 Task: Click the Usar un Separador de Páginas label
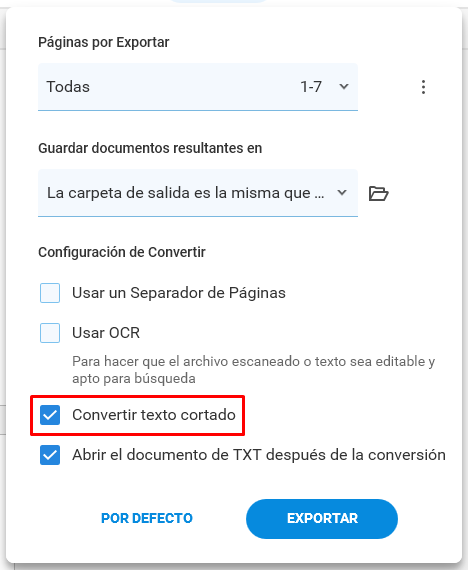179,293
